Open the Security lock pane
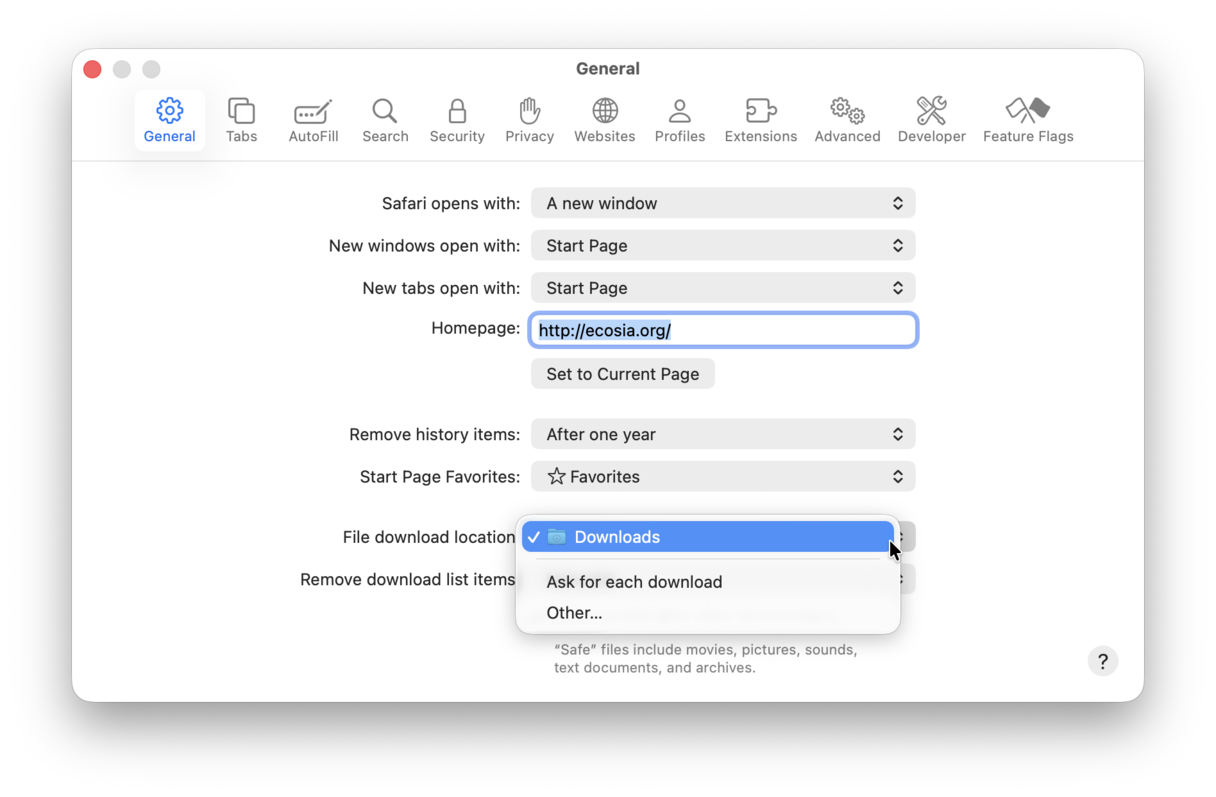The height and width of the screenshot is (797, 1216). pyautogui.click(x=457, y=120)
